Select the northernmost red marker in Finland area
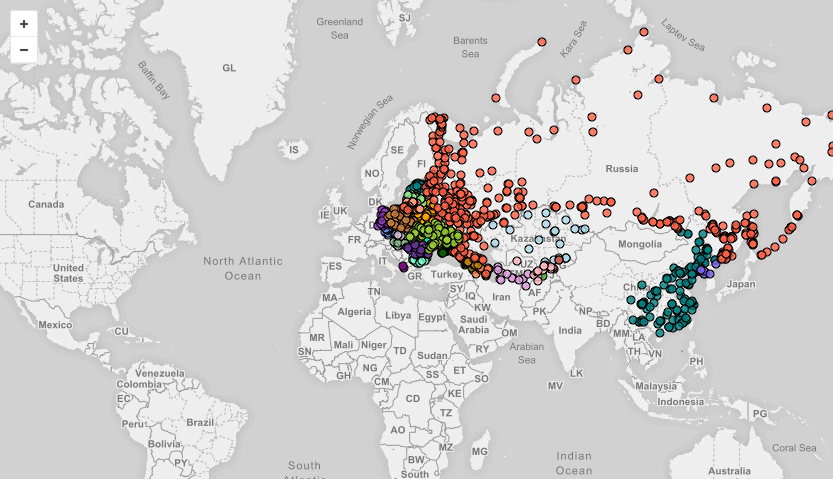 pos(430,117)
